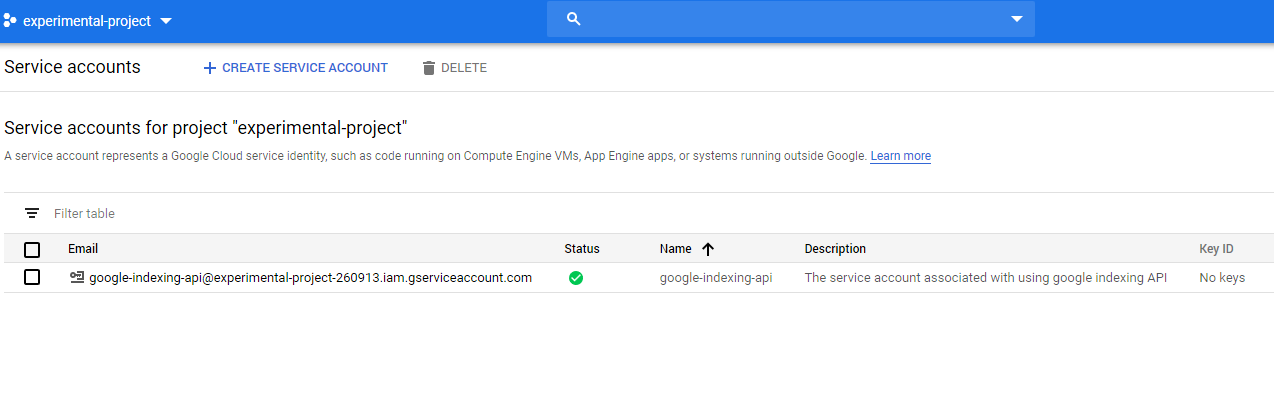
Task: Click the Name column header
Action: pyautogui.click(x=676, y=249)
